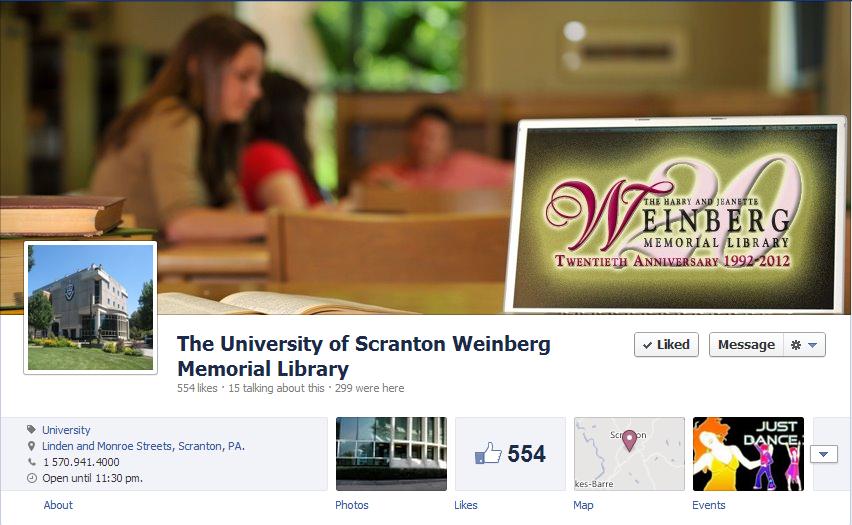
Task: Click the tag icon next to University
Action: point(32,429)
